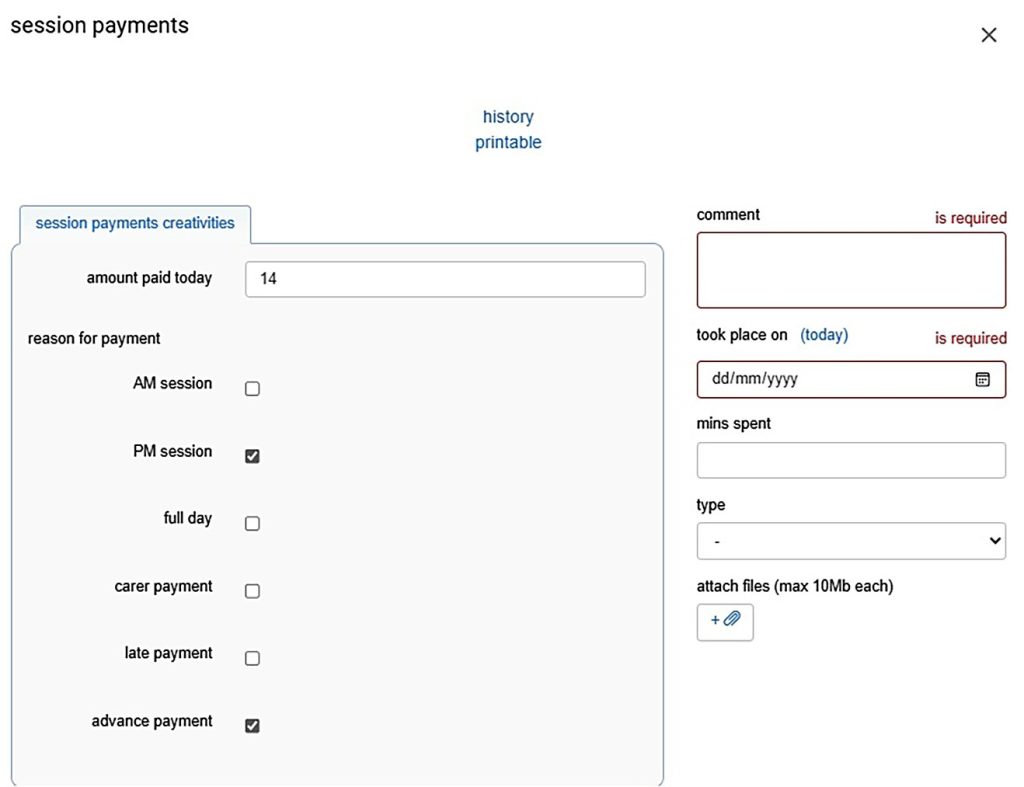Screen dimensions: 1024x787
Task: Focus the amount paid today field
Action: 445,279
